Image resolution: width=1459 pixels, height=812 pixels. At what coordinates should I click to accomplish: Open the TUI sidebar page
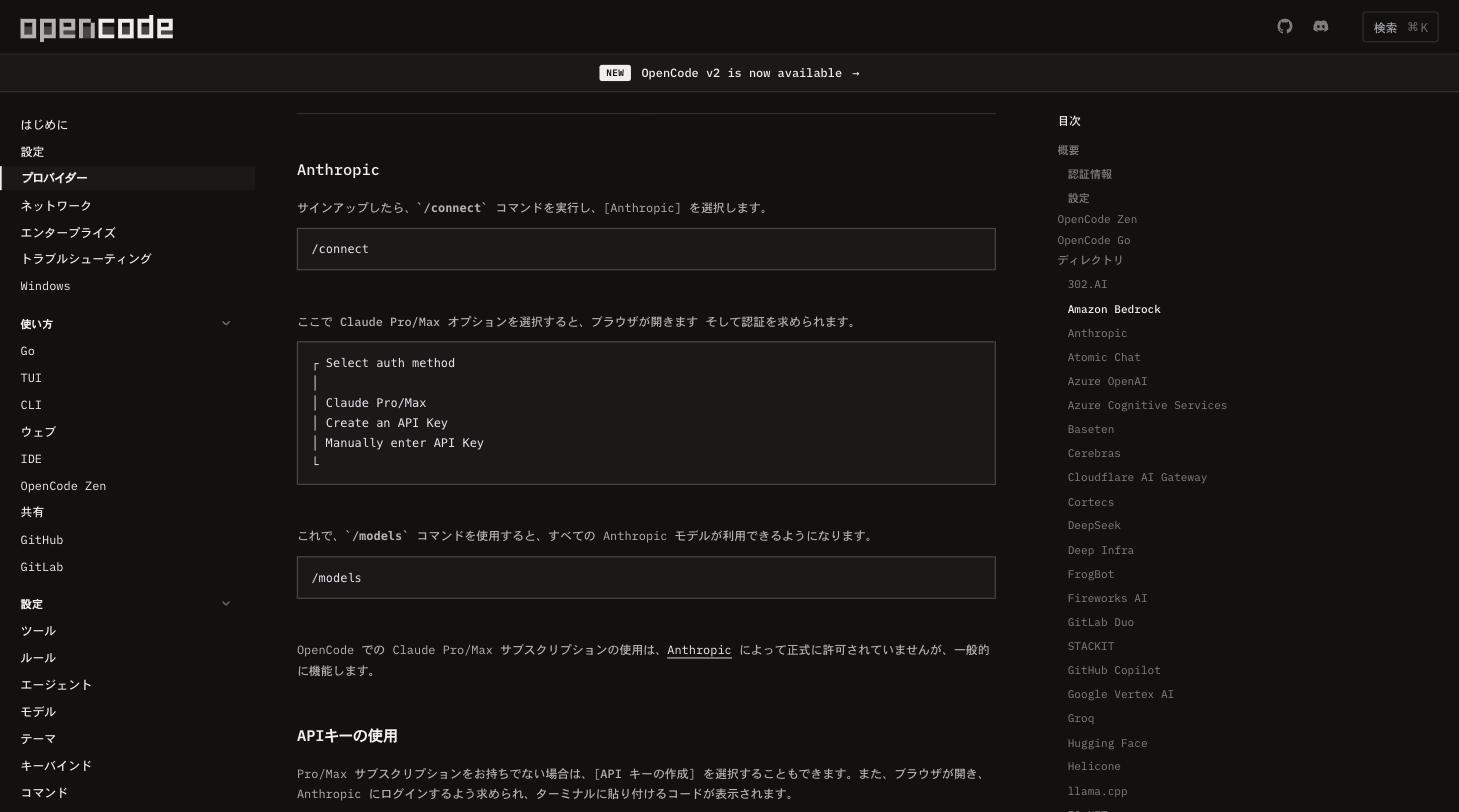[31, 378]
